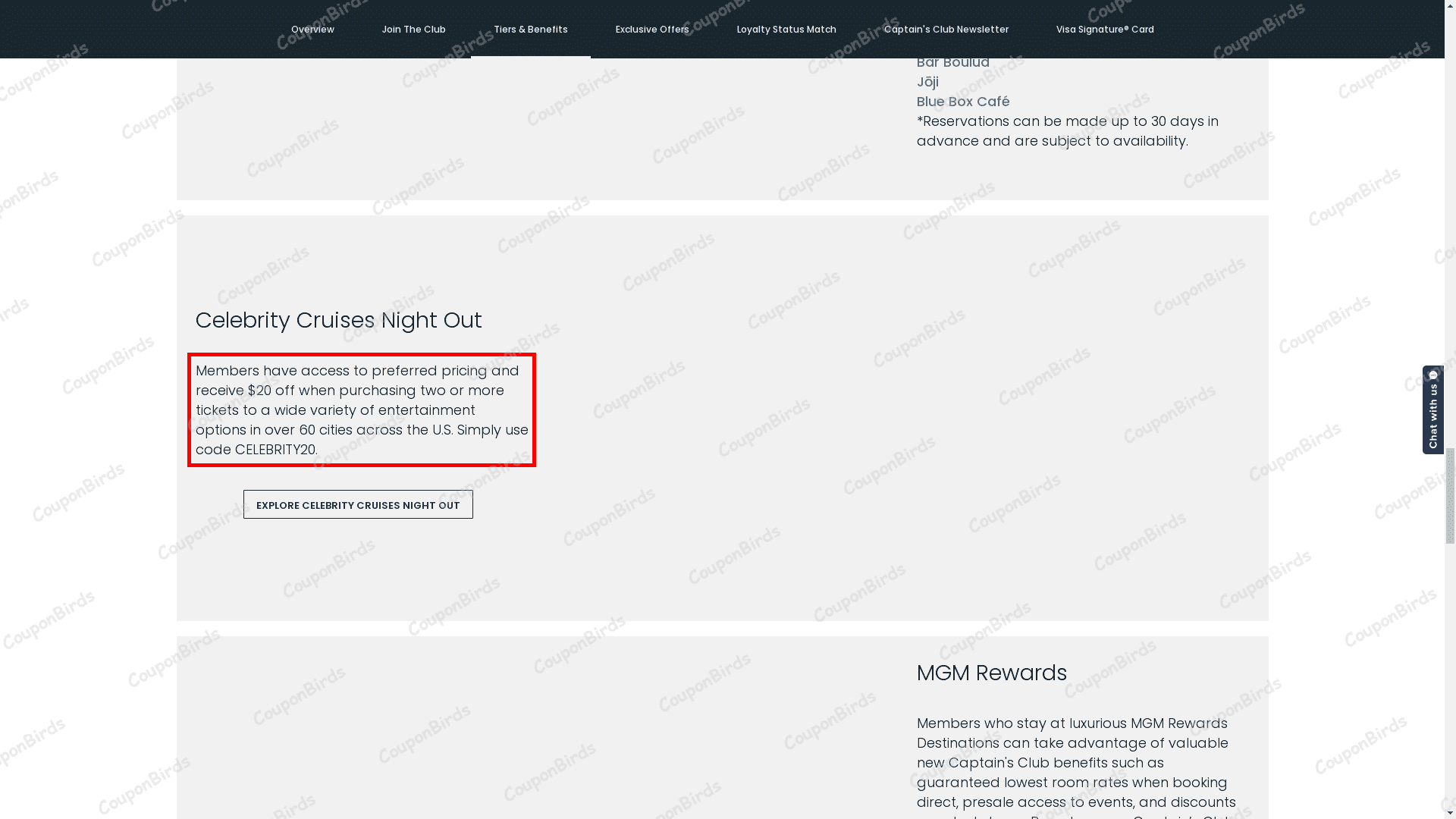Click the speech bubble chat icon
Viewport: 1456px width, 819px height.
point(1433,376)
